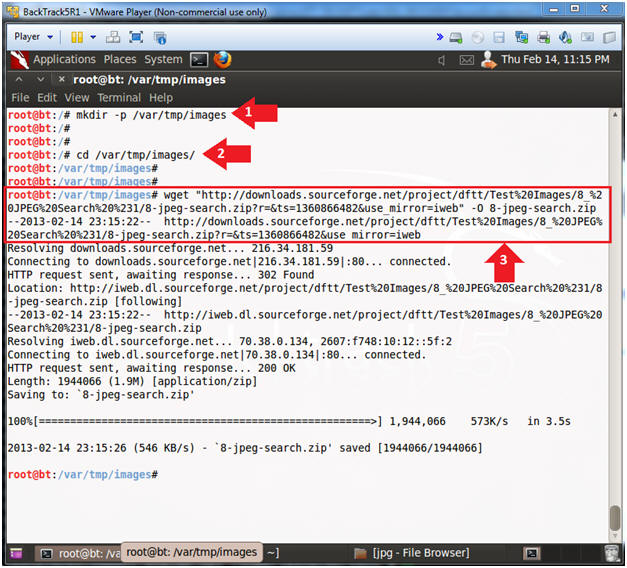Click the terminal window down-arrow button
627x568 pixels.
point(40,79)
